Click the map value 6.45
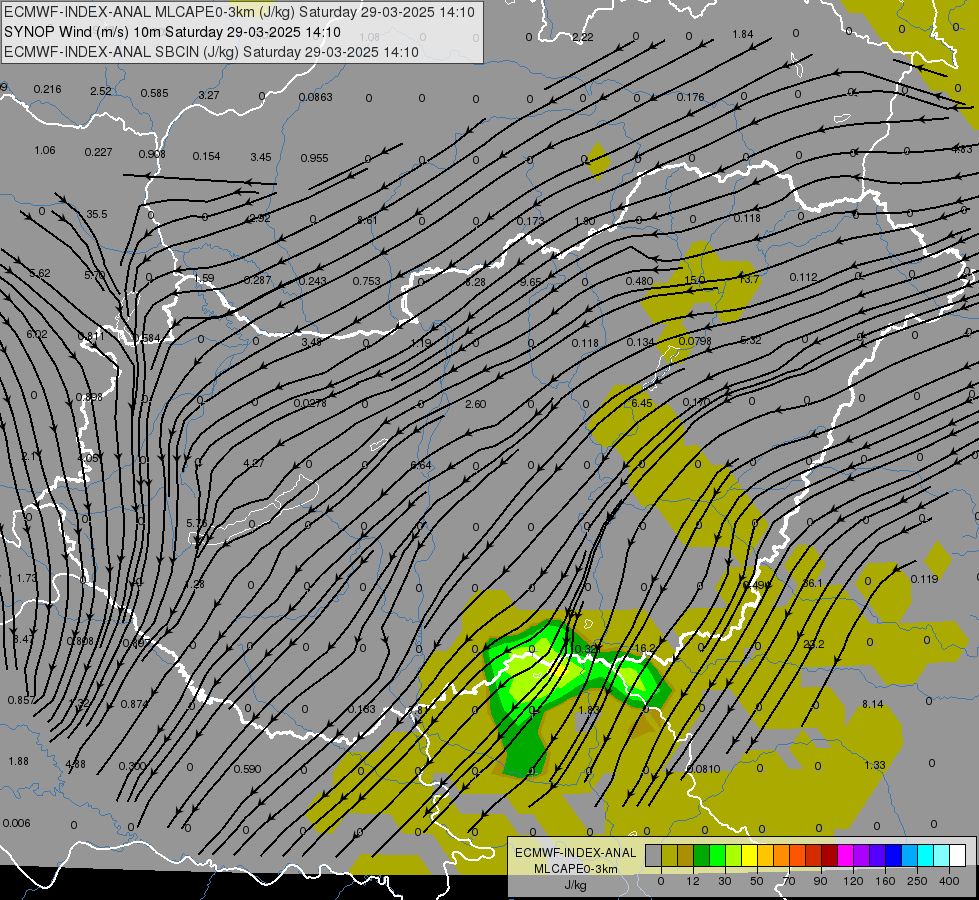 (x=642, y=403)
